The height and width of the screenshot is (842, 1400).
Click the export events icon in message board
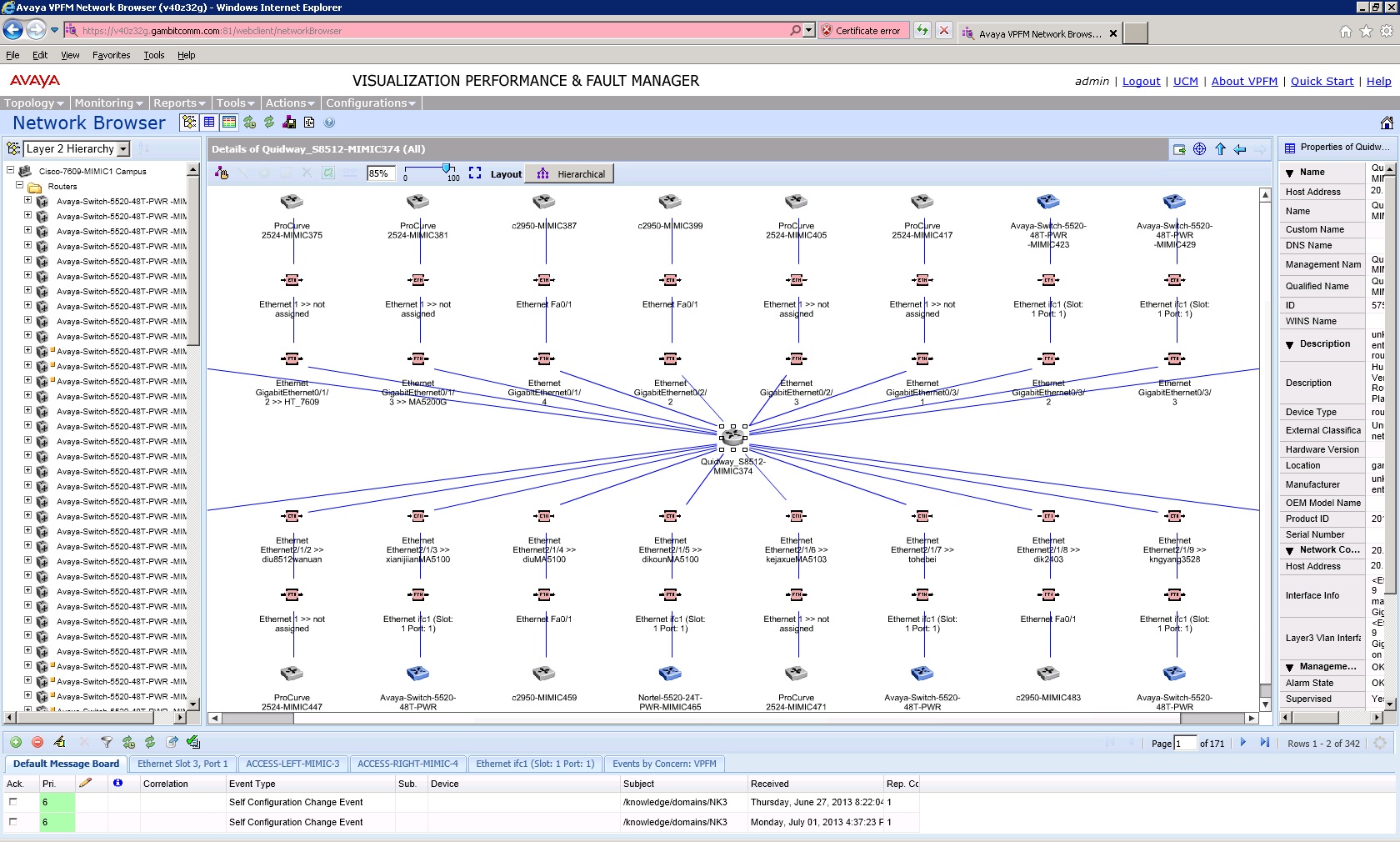pos(172,742)
